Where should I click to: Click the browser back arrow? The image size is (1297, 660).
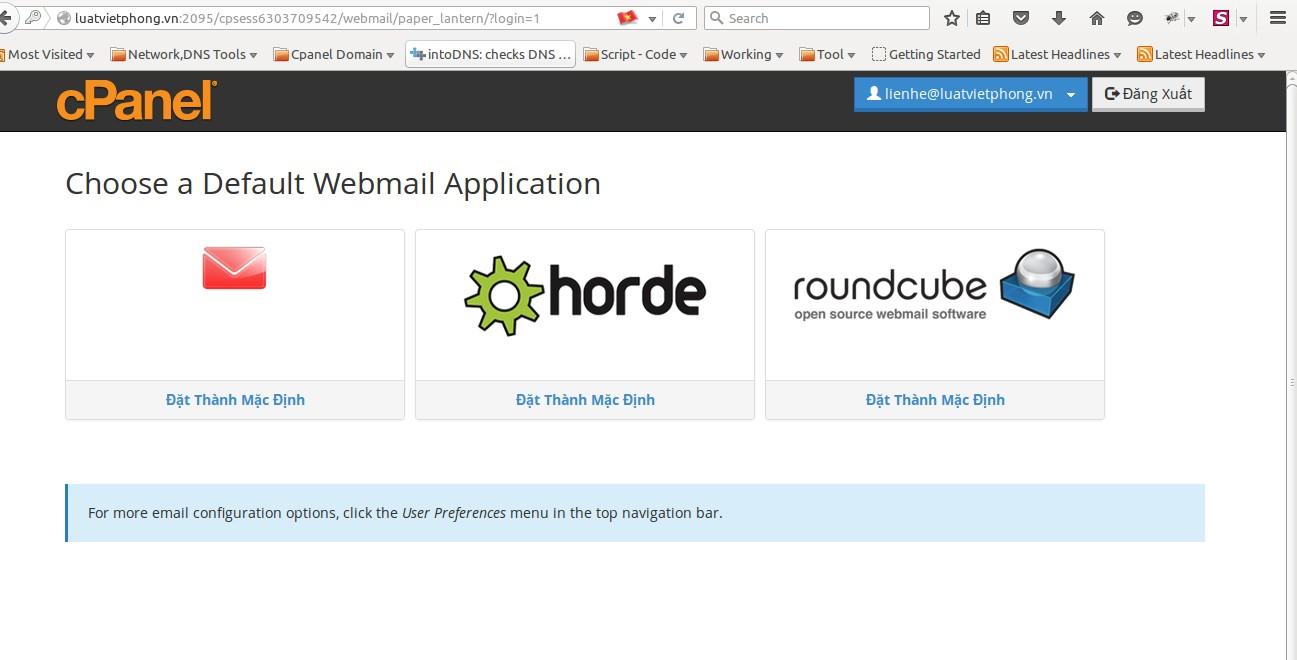pyautogui.click(x=6, y=18)
